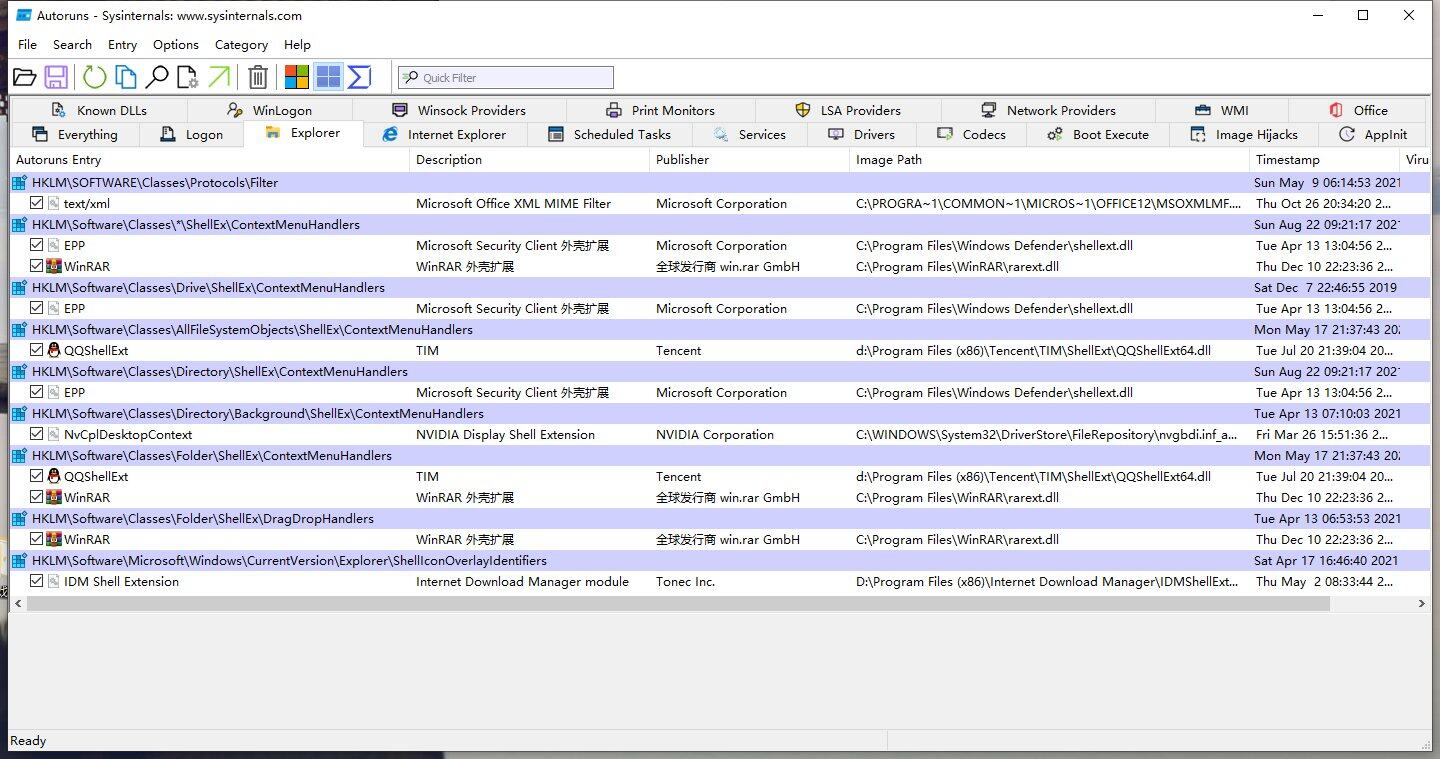This screenshot has width=1440, height=759.
Task: Open the Codecs tab
Action: tap(971, 135)
